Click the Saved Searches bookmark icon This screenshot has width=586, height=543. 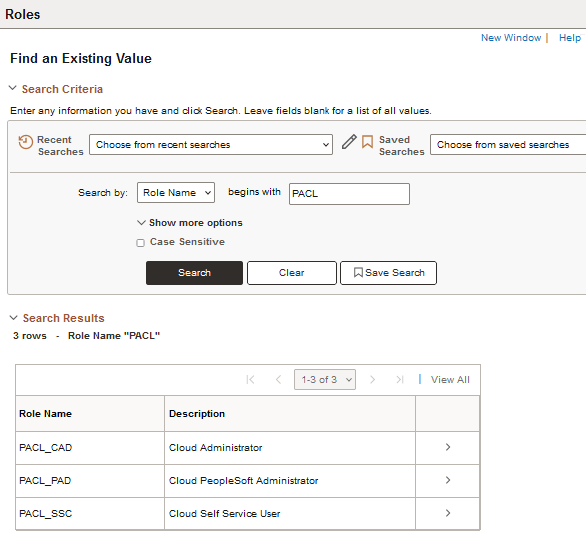pyautogui.click(x=367, y=142)
